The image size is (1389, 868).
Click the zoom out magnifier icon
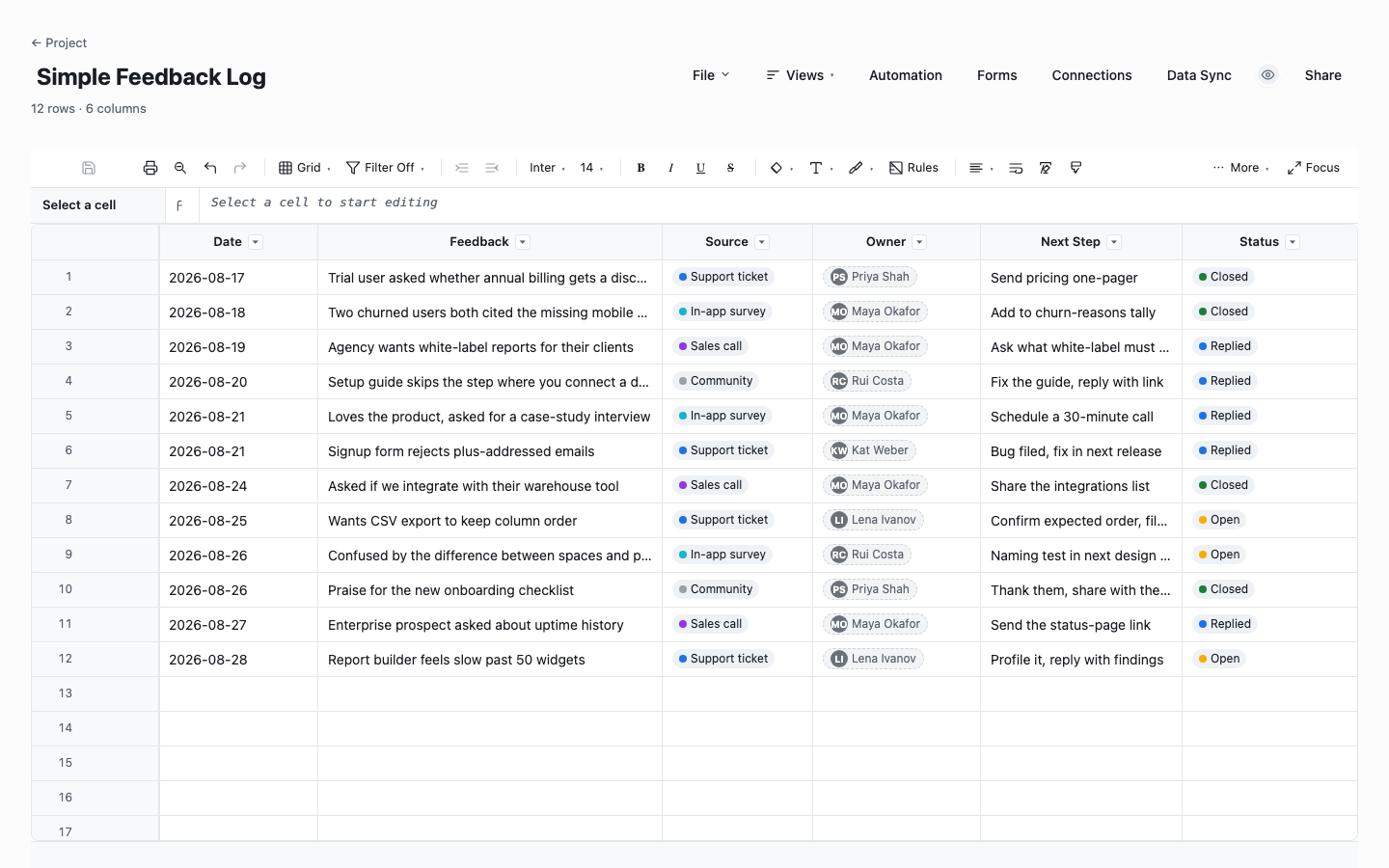click(180, 168)
